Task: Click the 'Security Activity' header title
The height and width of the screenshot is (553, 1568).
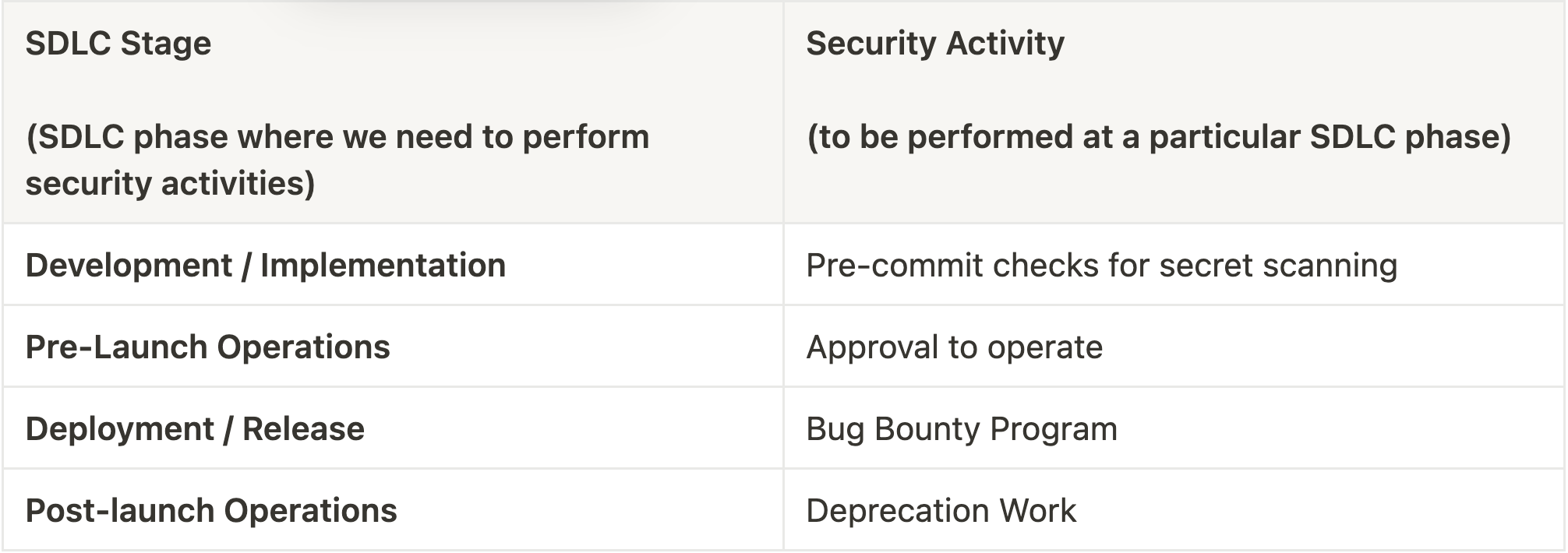Action: click(934, 43)
